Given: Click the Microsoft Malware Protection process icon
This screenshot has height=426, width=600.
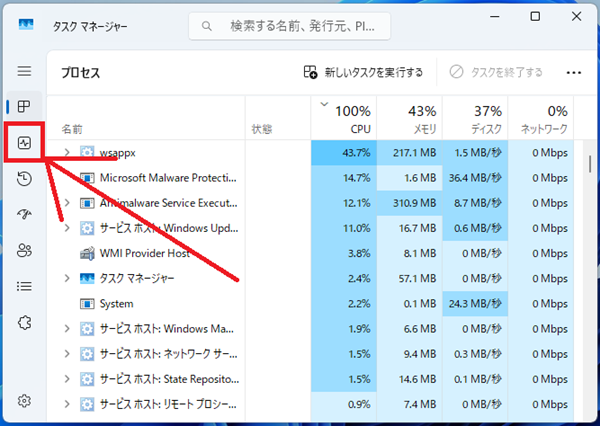Looking at the screenshot, I should (x=87, y=178).
